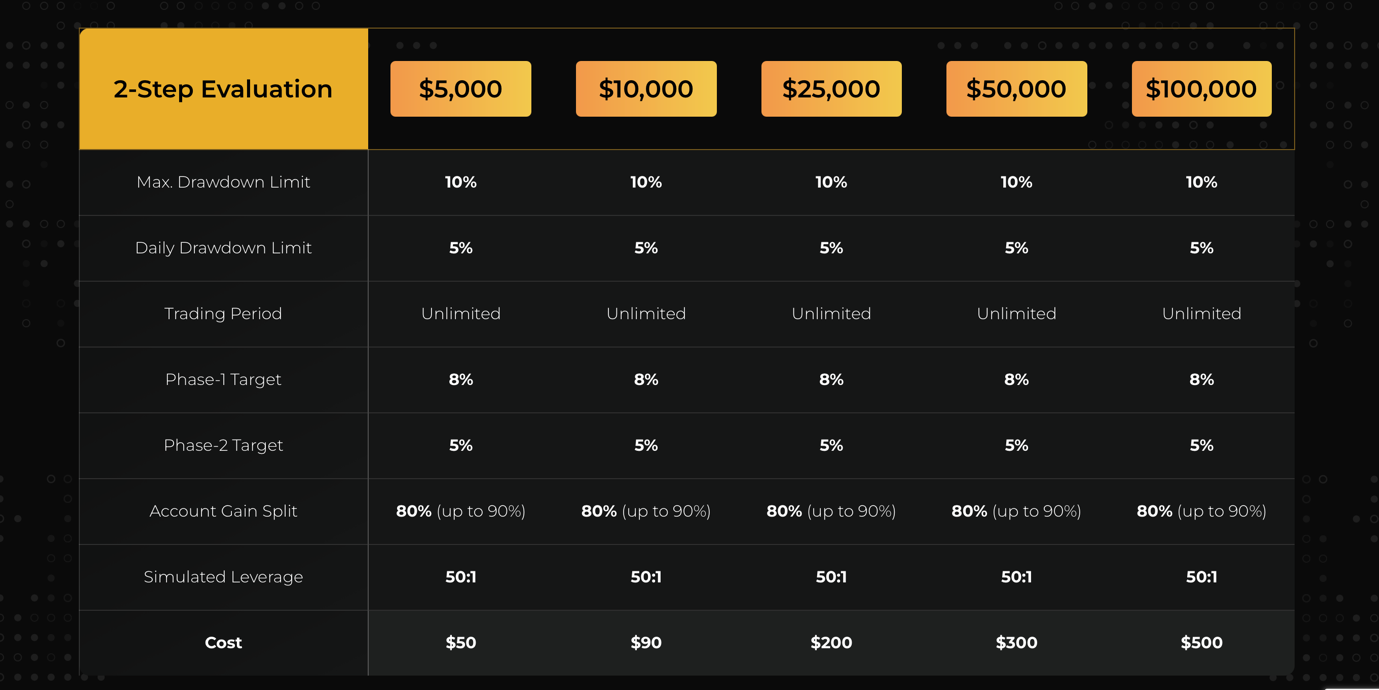Click the Cost row label
The image size is (1379, 690).
click(x=223, y=643)
